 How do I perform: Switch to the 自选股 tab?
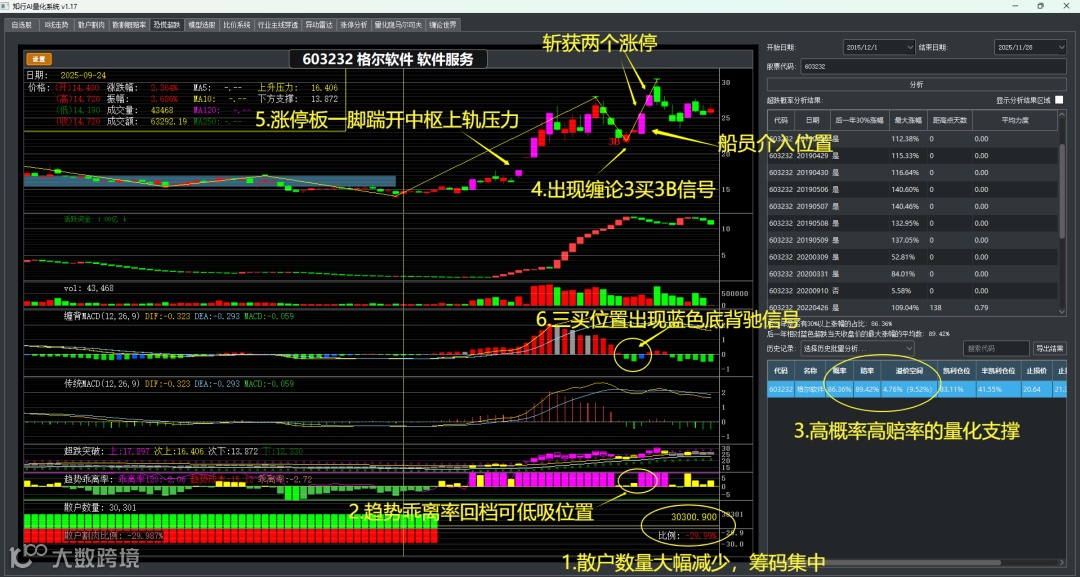pyautogui.click(x=21, y=25)
